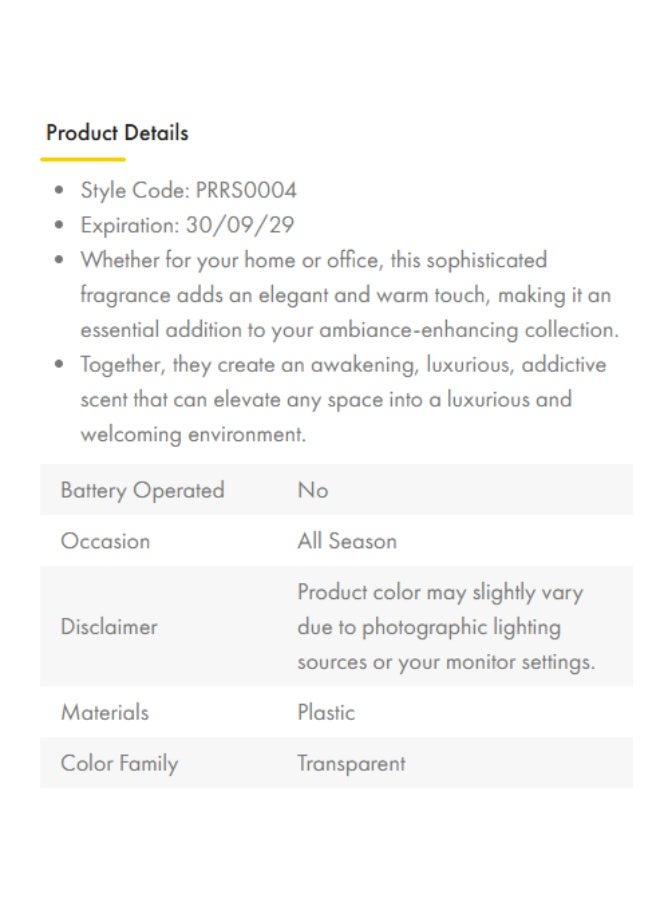The image size is (660, 900).
Task: Click the words "welcoming environment"
Action: point(193,435)
